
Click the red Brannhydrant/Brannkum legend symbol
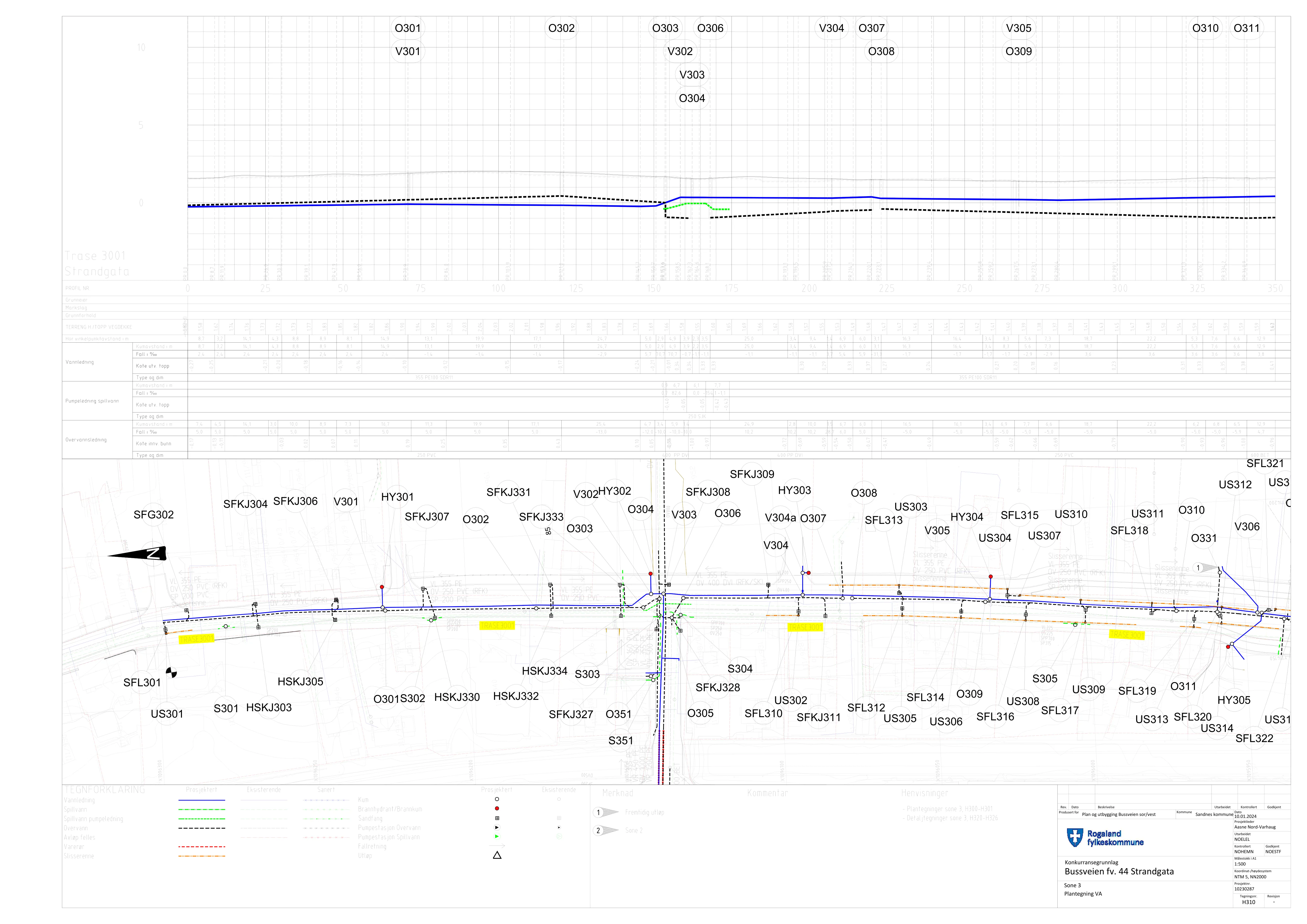click(x=497, y=808)
